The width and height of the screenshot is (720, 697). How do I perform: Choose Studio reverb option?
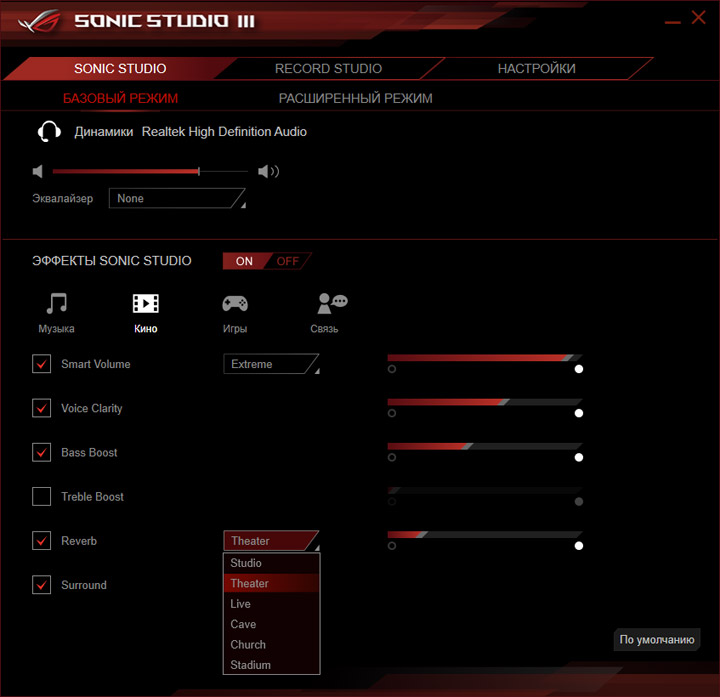271,563
